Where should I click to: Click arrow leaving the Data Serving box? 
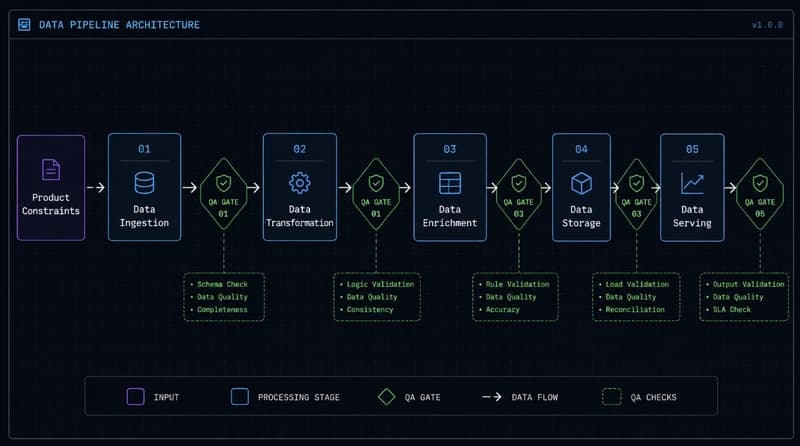coord(730,188)
